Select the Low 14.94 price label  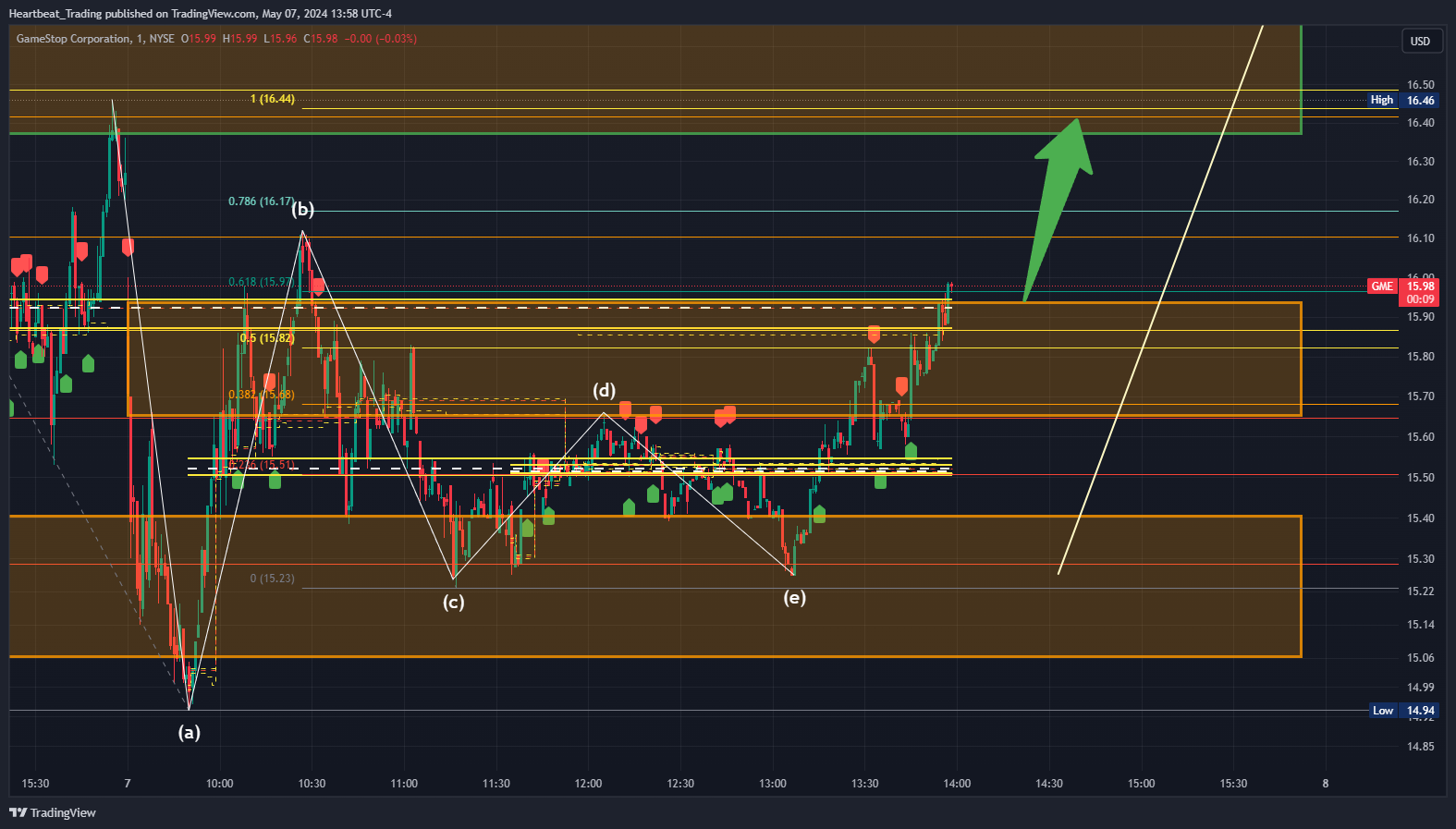click(1403, 711)
